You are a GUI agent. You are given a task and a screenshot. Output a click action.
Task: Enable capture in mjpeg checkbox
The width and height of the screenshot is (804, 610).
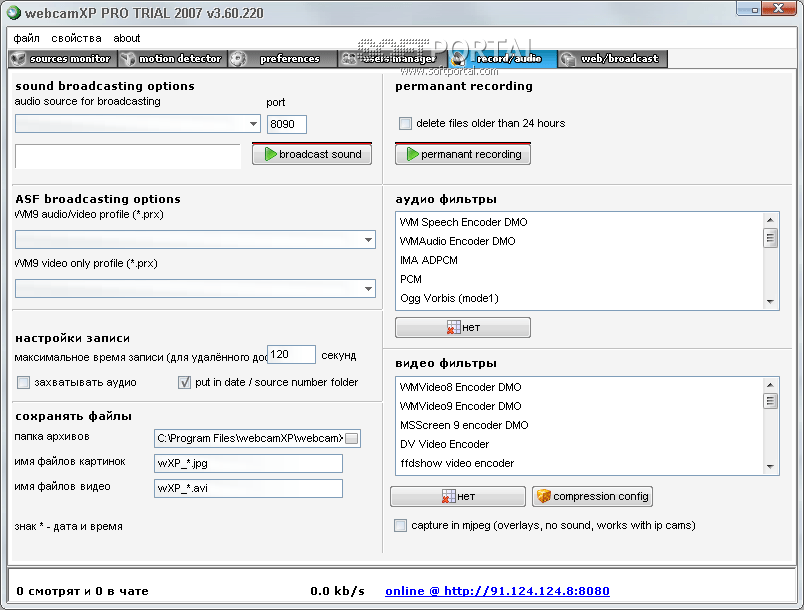click(x=400, y=525)
